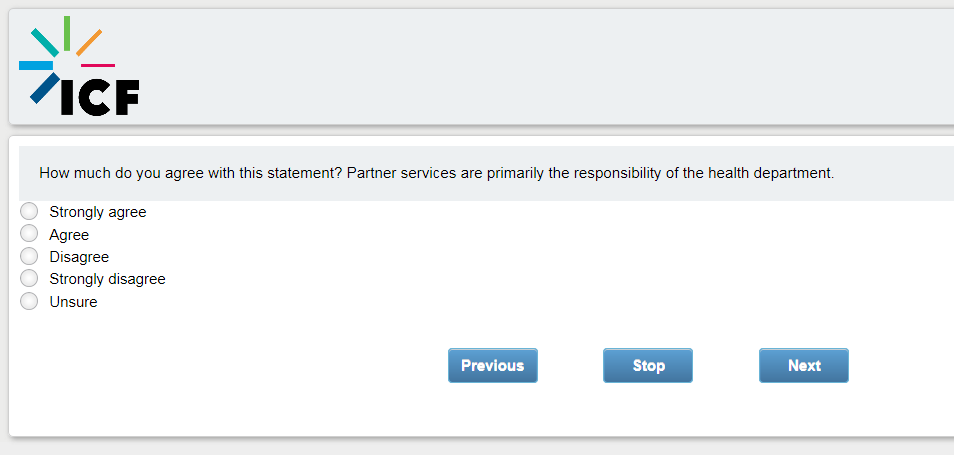
Task: Choose the Agree radio option
Action: 29,234
